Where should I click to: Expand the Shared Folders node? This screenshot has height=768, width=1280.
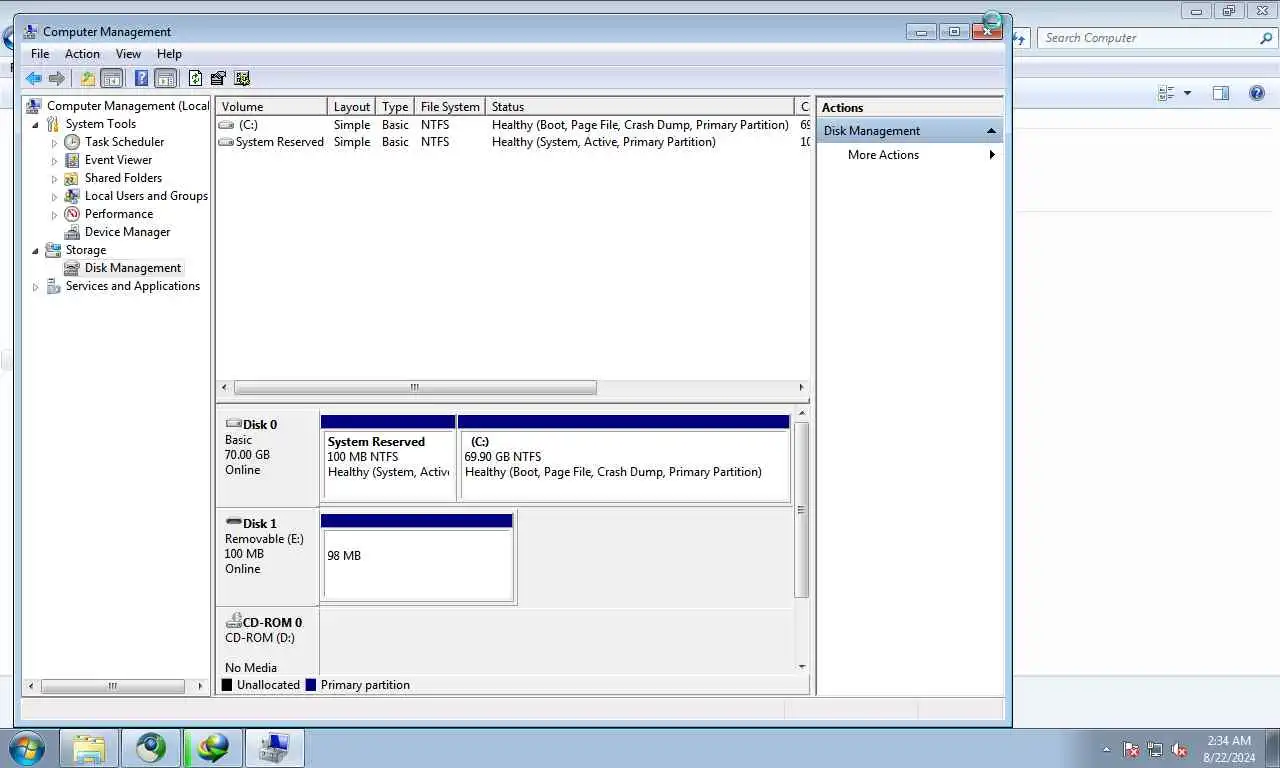click(x=54, y=178)
